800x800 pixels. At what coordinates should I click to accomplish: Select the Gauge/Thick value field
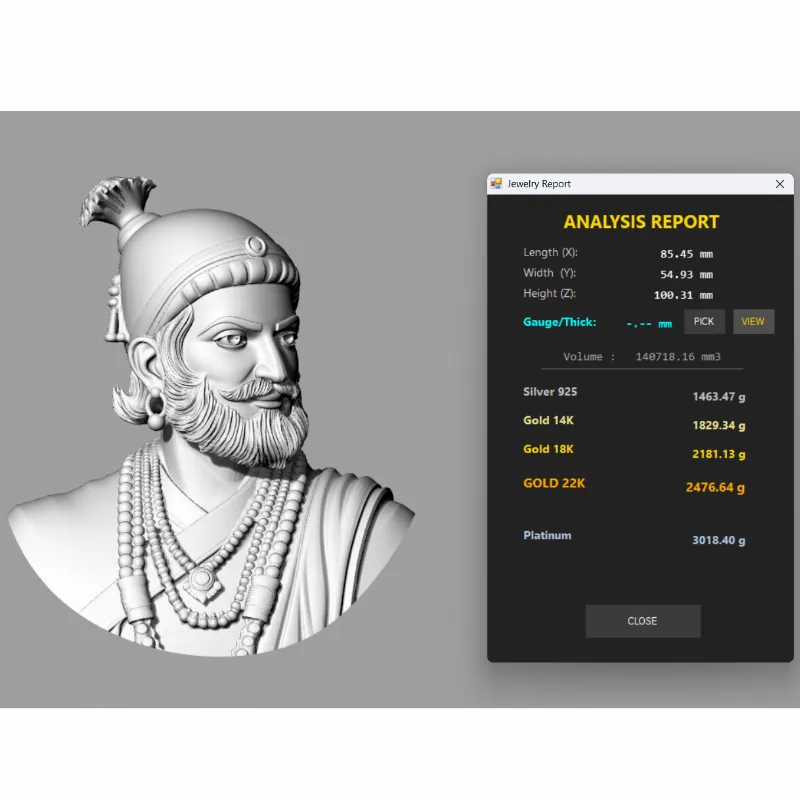pyautogui.click(x=649, y=324)
